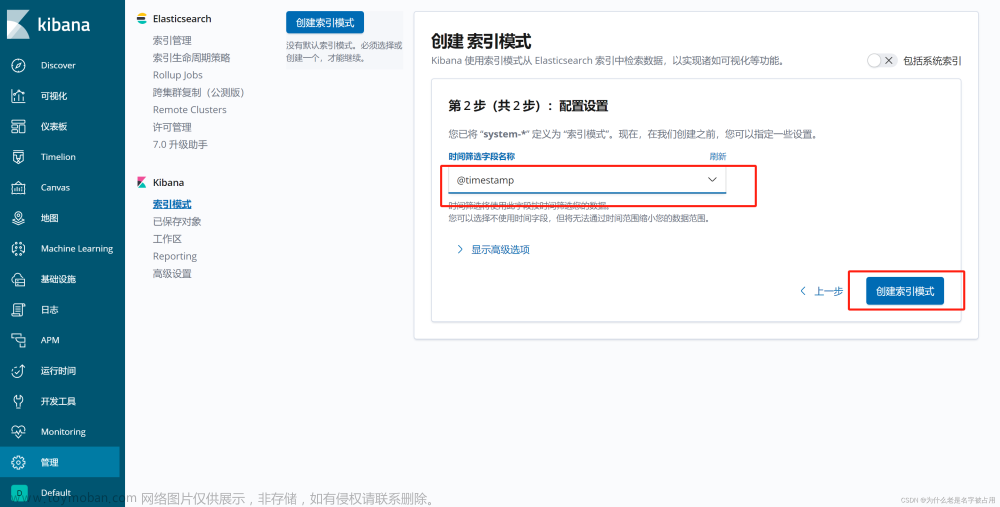The height and width of the screenshot is (507, 1000).
Task: Go to APM in sidebar
Action: pyautogui.click(x=50, y=340)
